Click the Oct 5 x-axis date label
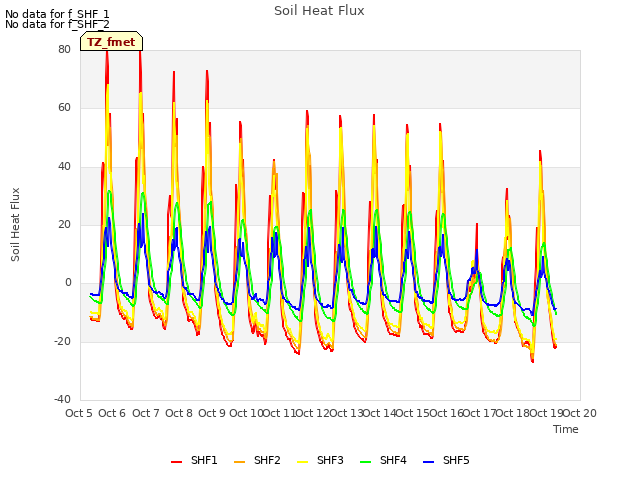640x480 pixels. click(79, 413)
